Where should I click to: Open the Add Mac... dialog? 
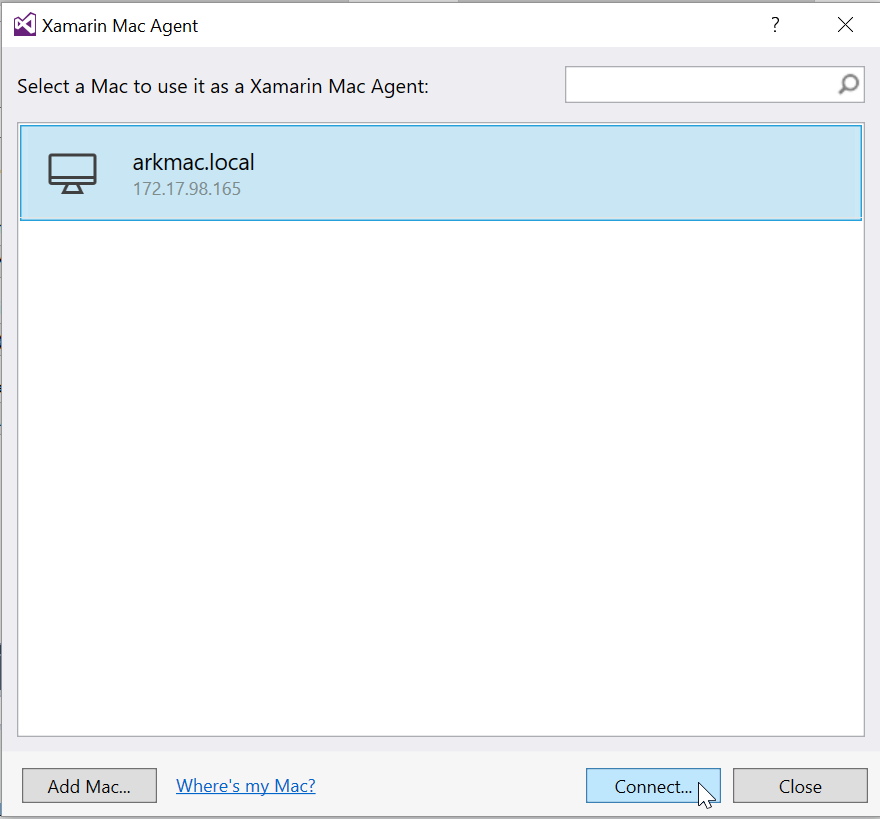[x=89, y=785]
